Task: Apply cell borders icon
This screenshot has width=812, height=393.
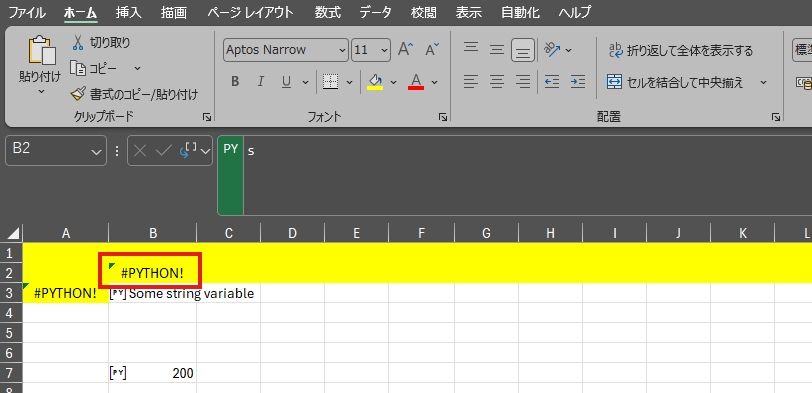Action: click(x=330, y=81)
